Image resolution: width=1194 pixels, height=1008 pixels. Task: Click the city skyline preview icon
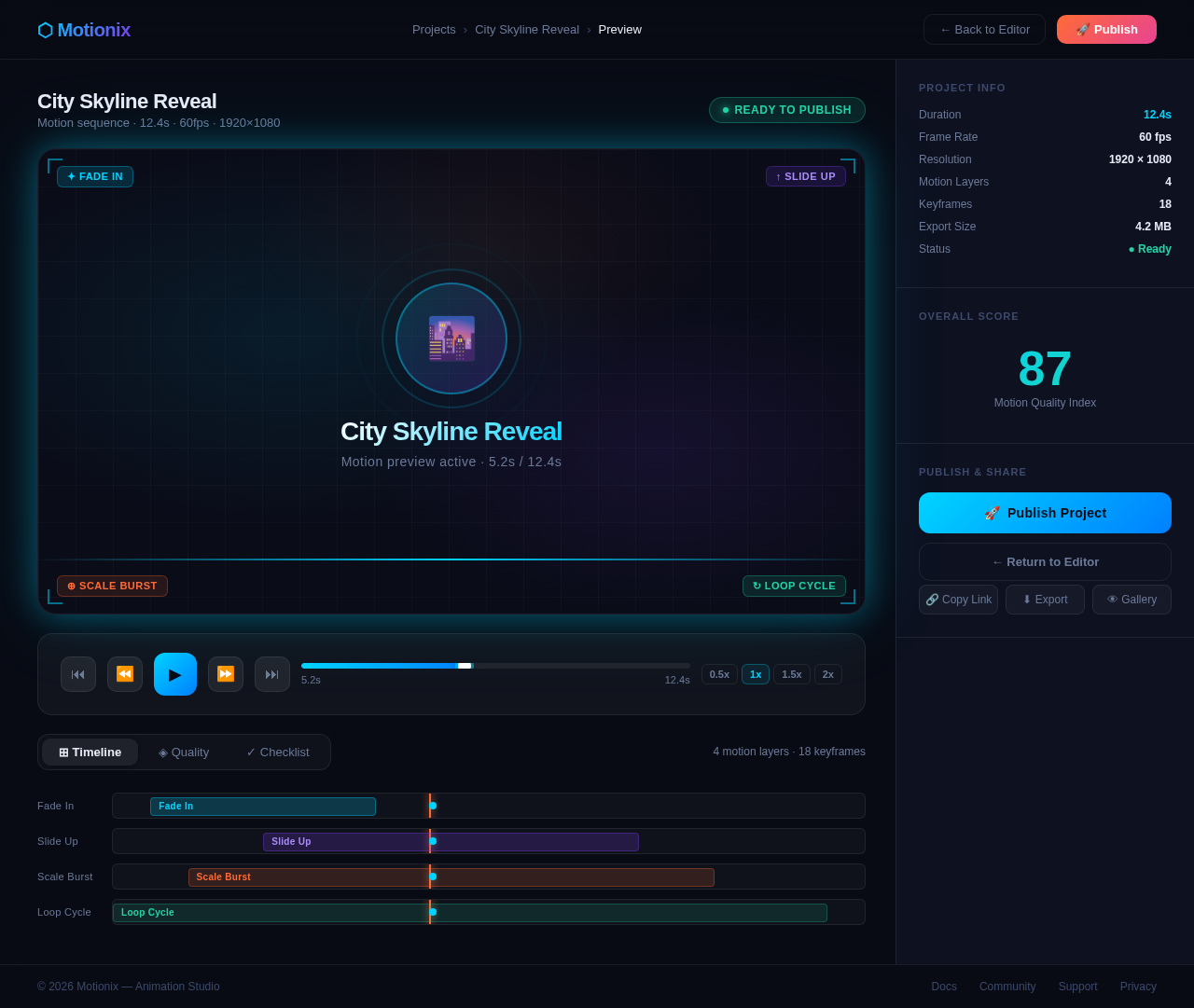(x=451, y=338)
